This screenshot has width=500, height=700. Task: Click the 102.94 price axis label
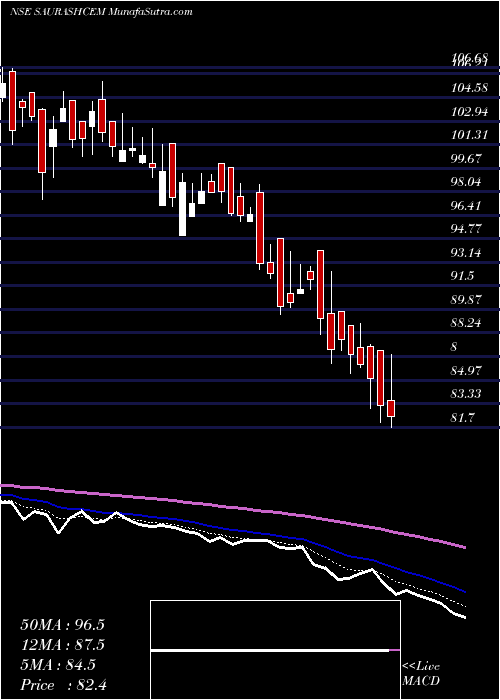tap(469, 112)
